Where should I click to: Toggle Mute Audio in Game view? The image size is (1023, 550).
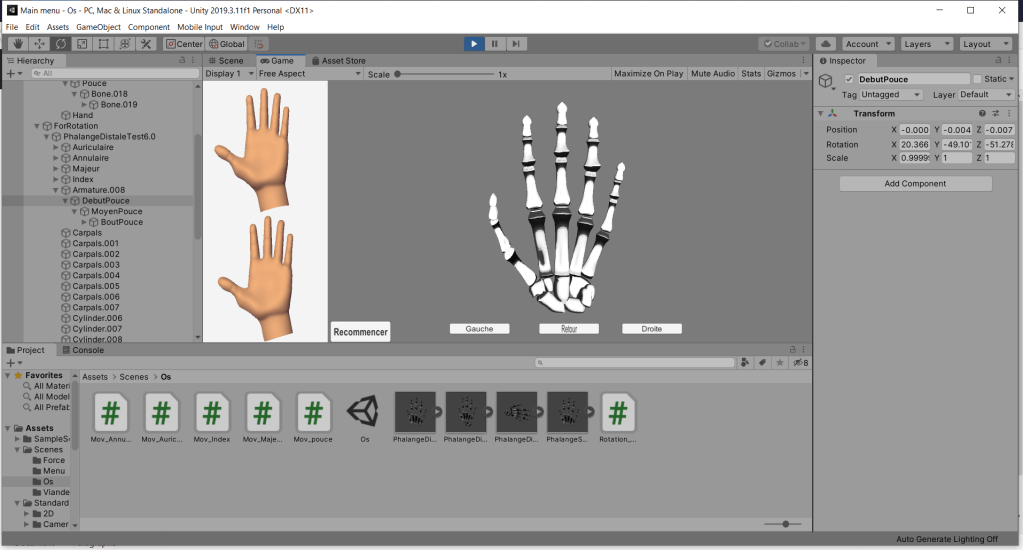tap(713, 74)
